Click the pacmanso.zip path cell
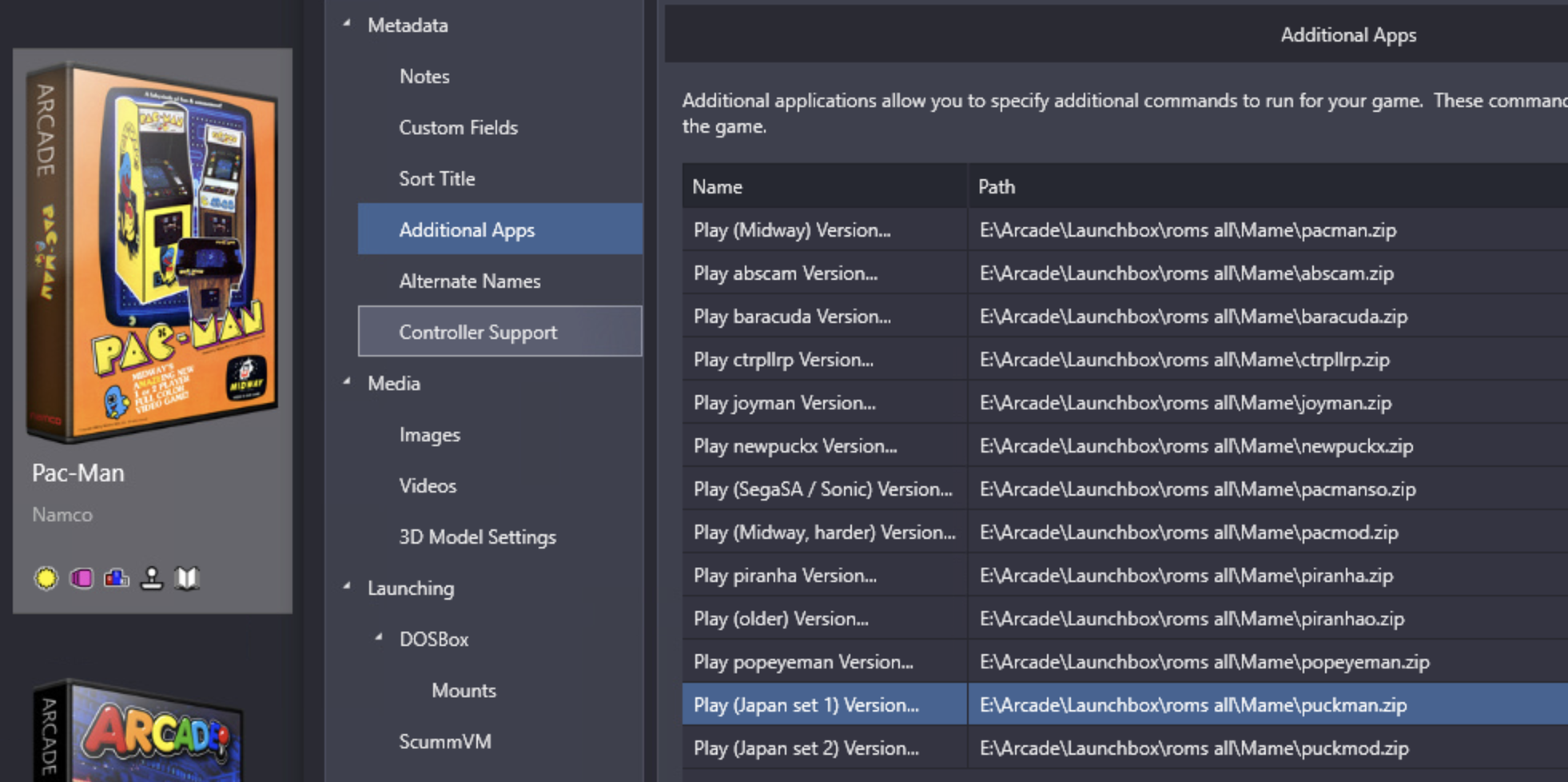The width and height of the screenshot is (1568, 782). 1268,489
